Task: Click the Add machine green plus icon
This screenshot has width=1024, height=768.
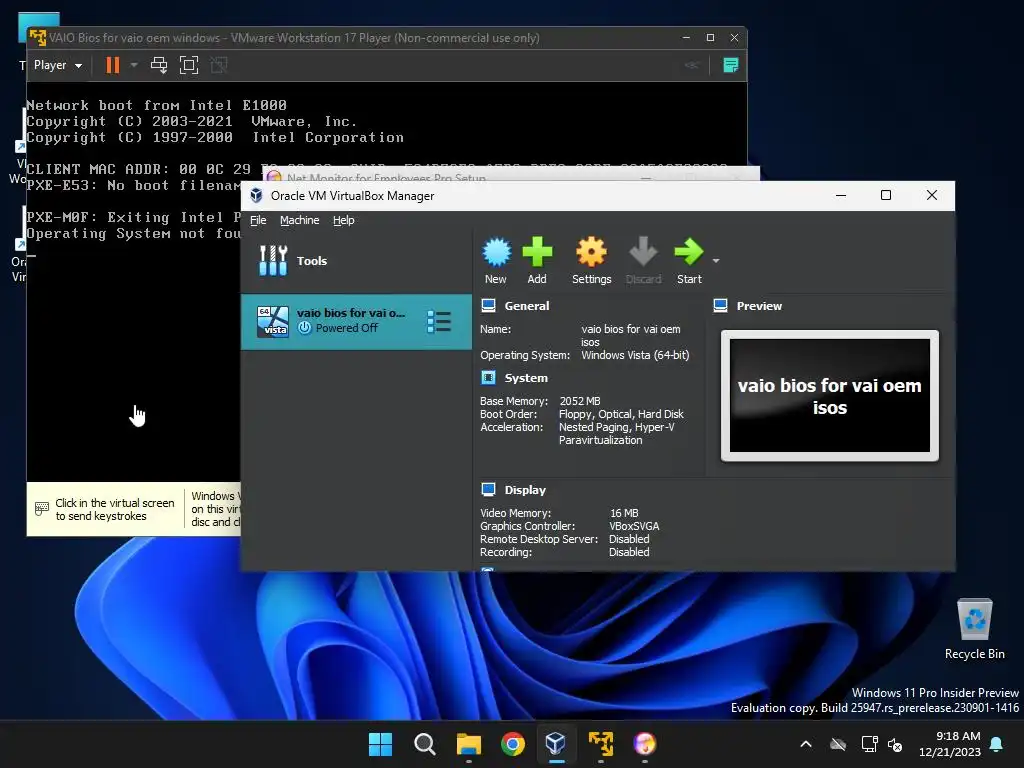Action: [537, 261]
